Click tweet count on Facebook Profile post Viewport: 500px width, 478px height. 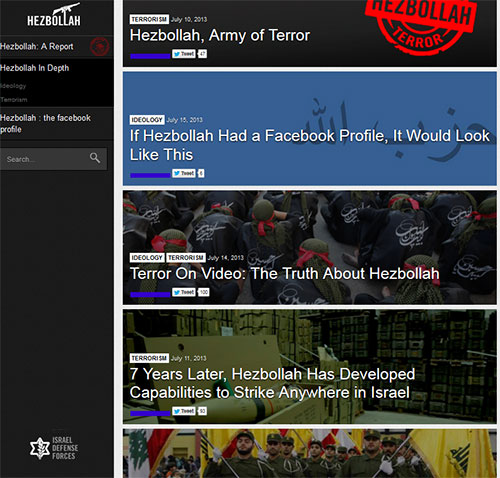click(x=201, y=173)
